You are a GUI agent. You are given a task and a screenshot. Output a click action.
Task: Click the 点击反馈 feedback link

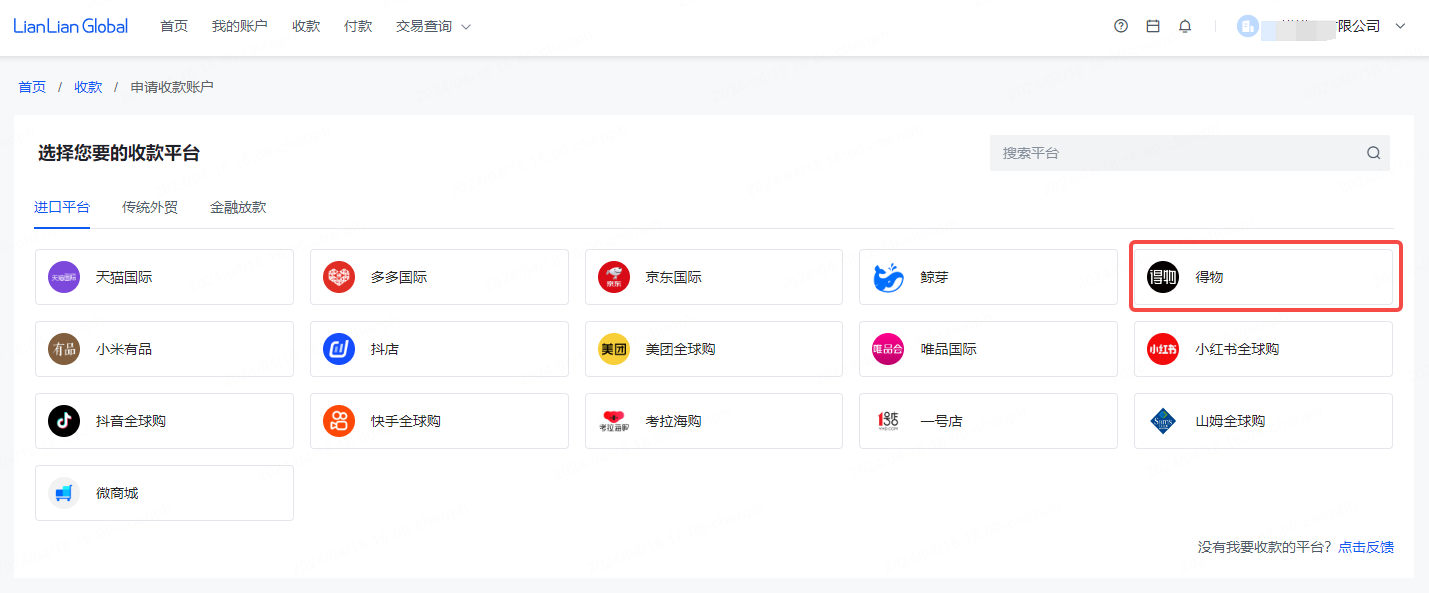(x=1366, y=547)
